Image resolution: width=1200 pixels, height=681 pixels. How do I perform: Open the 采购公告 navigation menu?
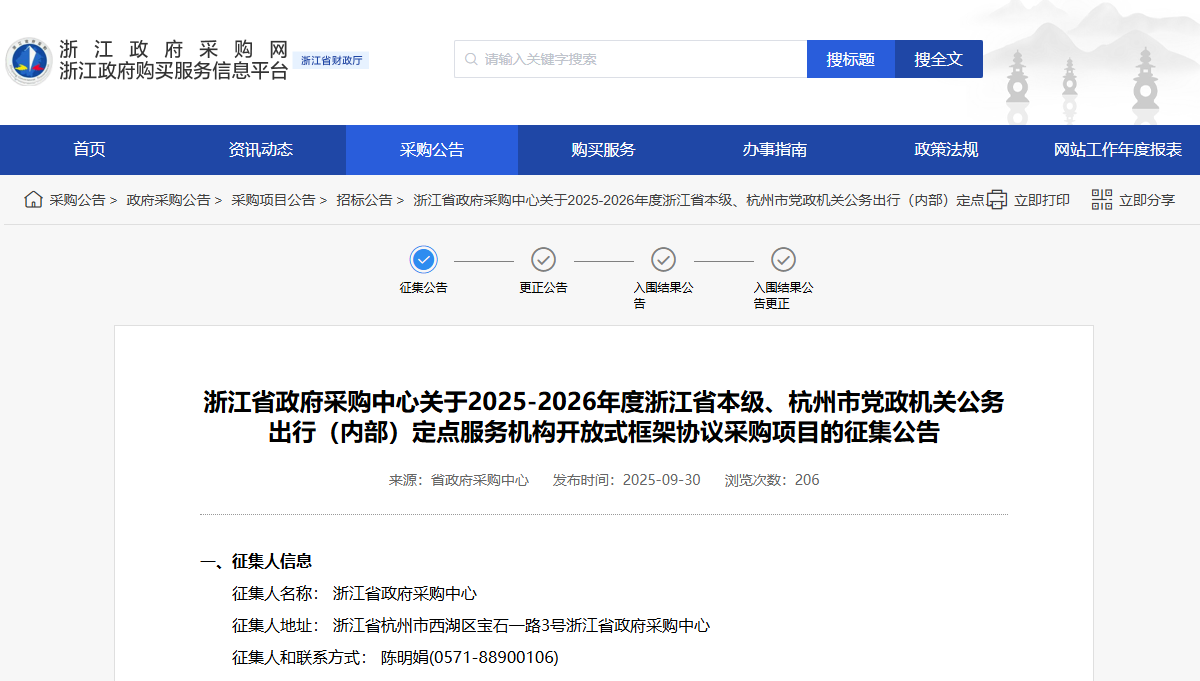[432, 150]
